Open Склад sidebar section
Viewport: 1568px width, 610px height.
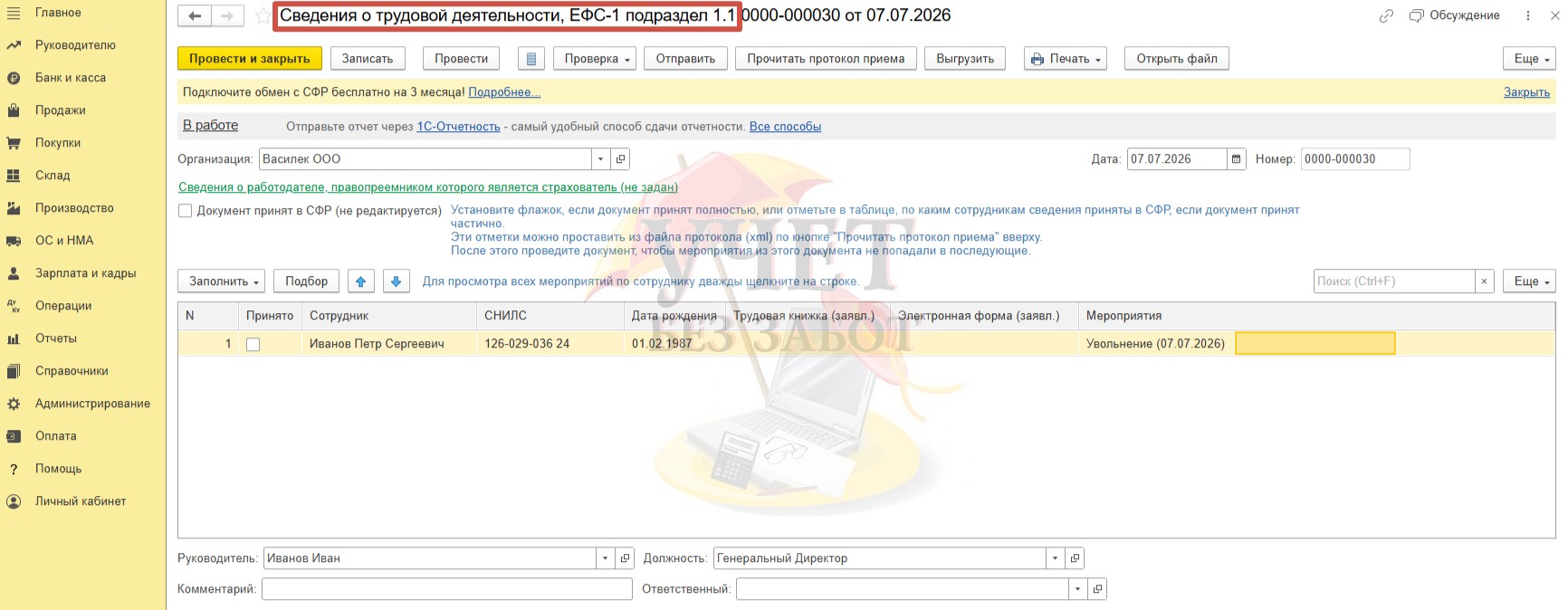(x=53, y=176)
